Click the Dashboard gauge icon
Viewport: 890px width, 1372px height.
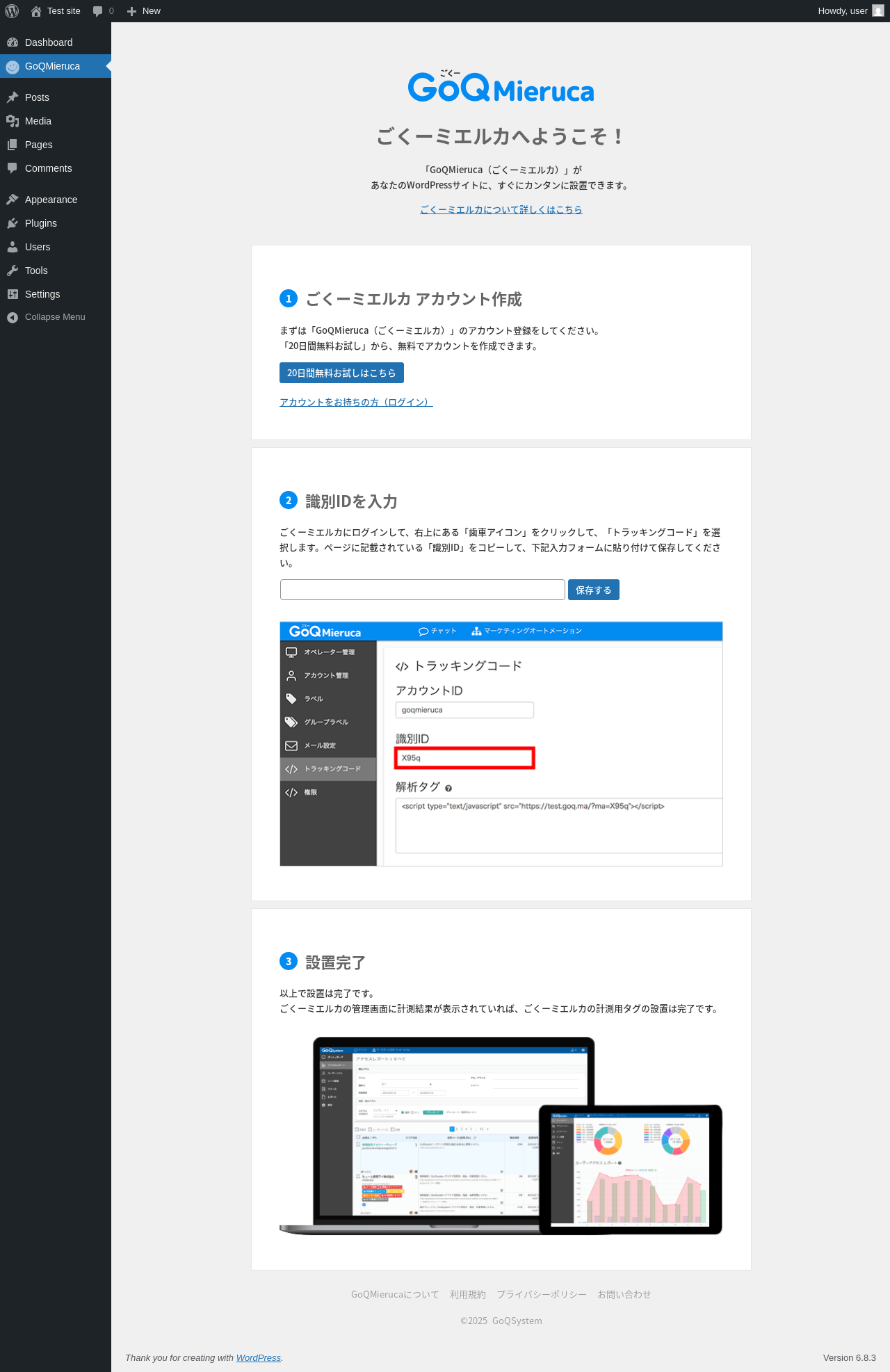(13, 42)
